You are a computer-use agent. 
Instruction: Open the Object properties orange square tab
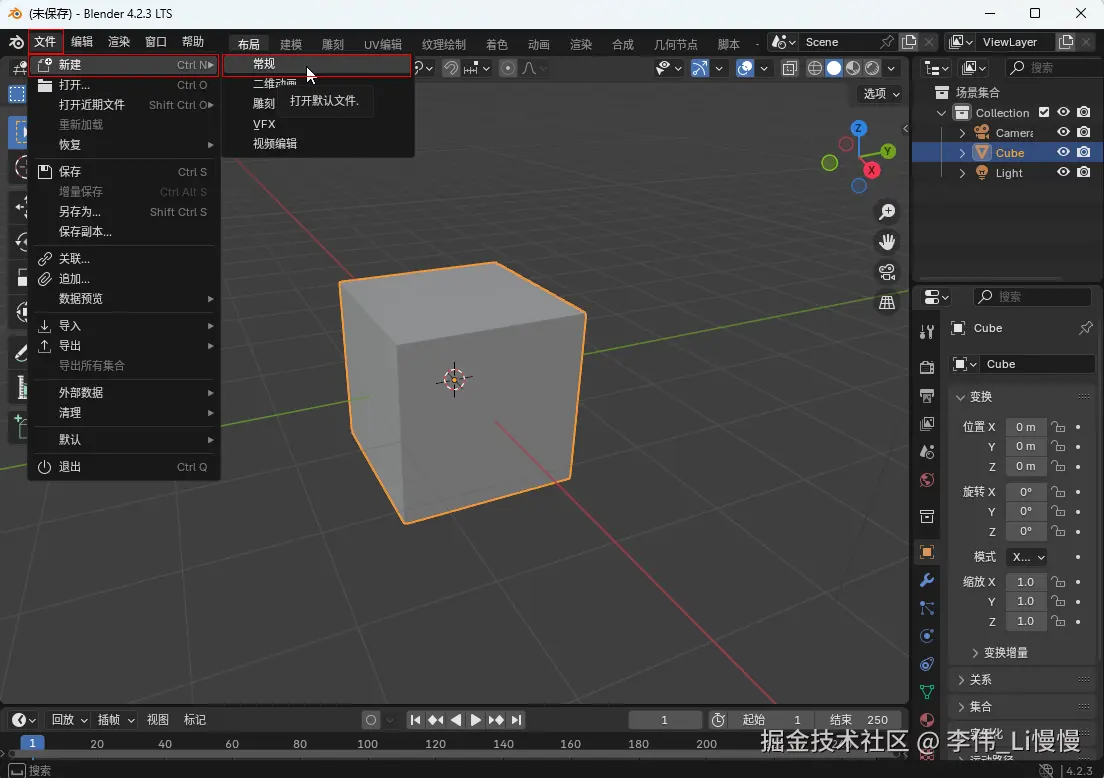927,552
